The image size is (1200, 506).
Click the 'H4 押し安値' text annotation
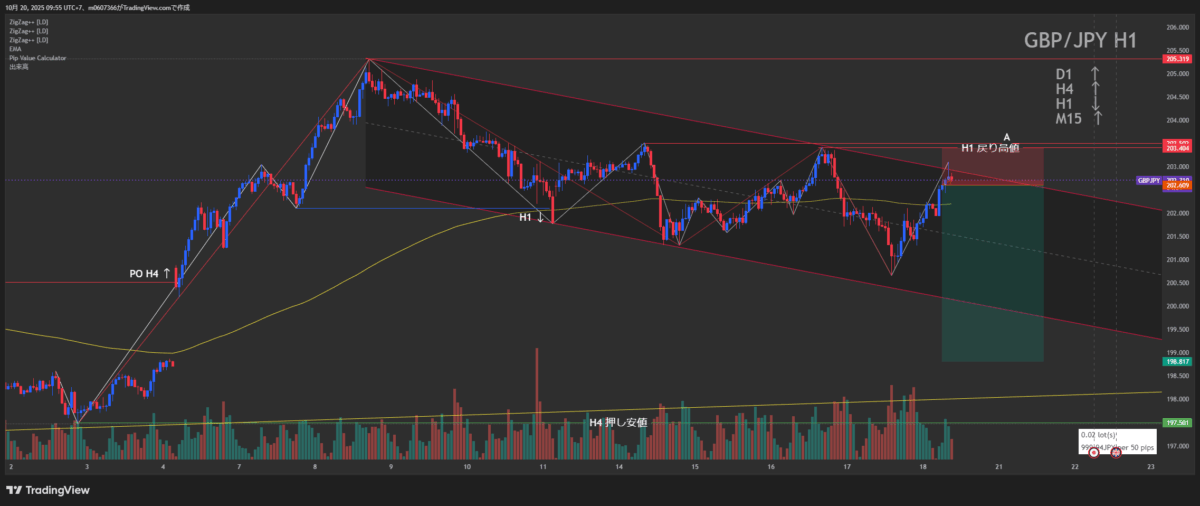point(617,423)
